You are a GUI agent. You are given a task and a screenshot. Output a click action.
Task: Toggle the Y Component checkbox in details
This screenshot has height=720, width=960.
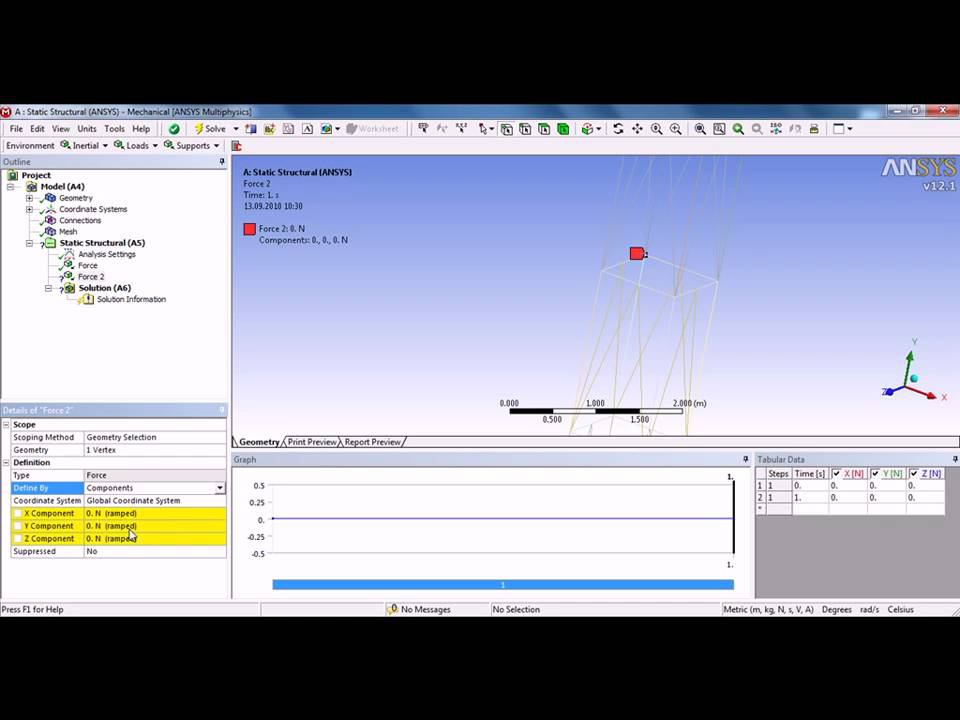coord(18,527)
